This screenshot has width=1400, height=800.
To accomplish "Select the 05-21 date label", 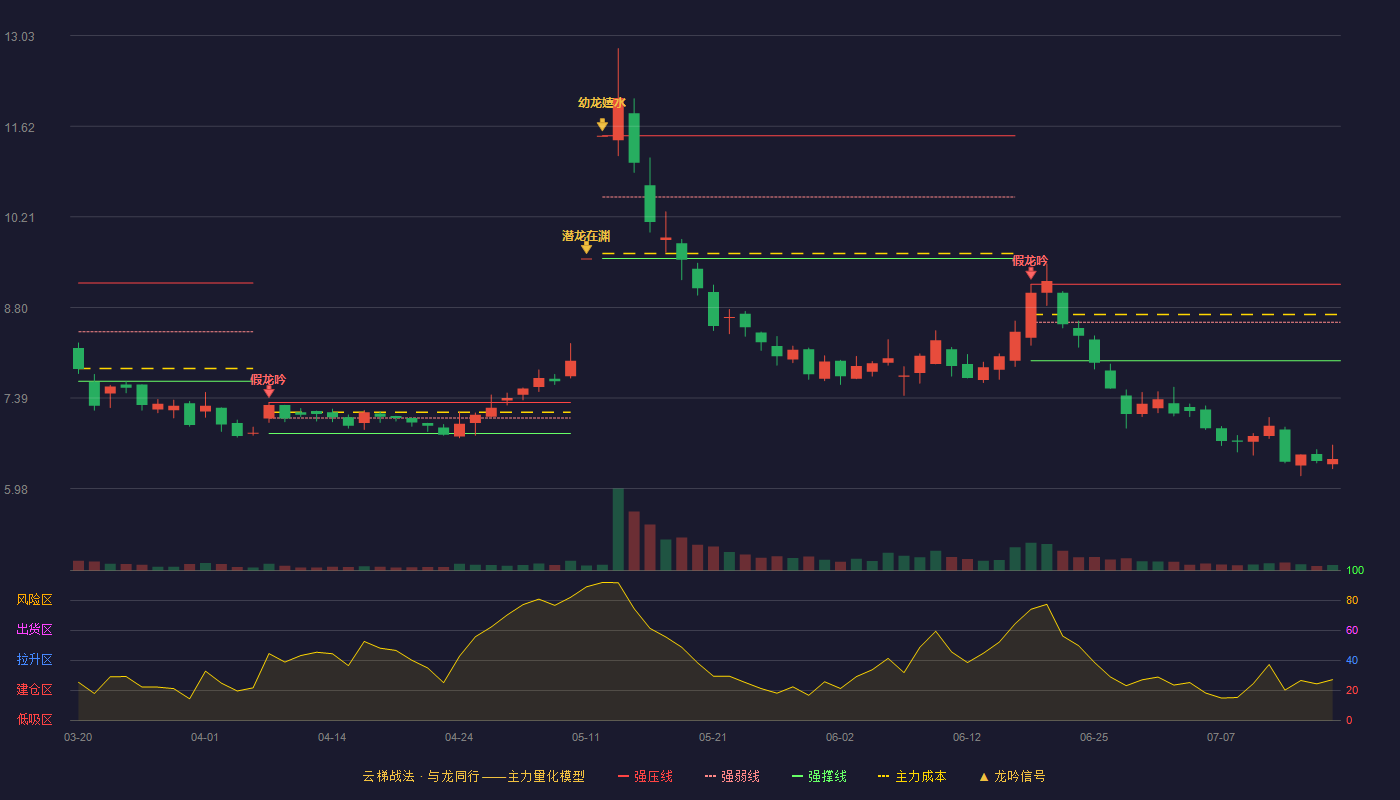I will point(713,737).
